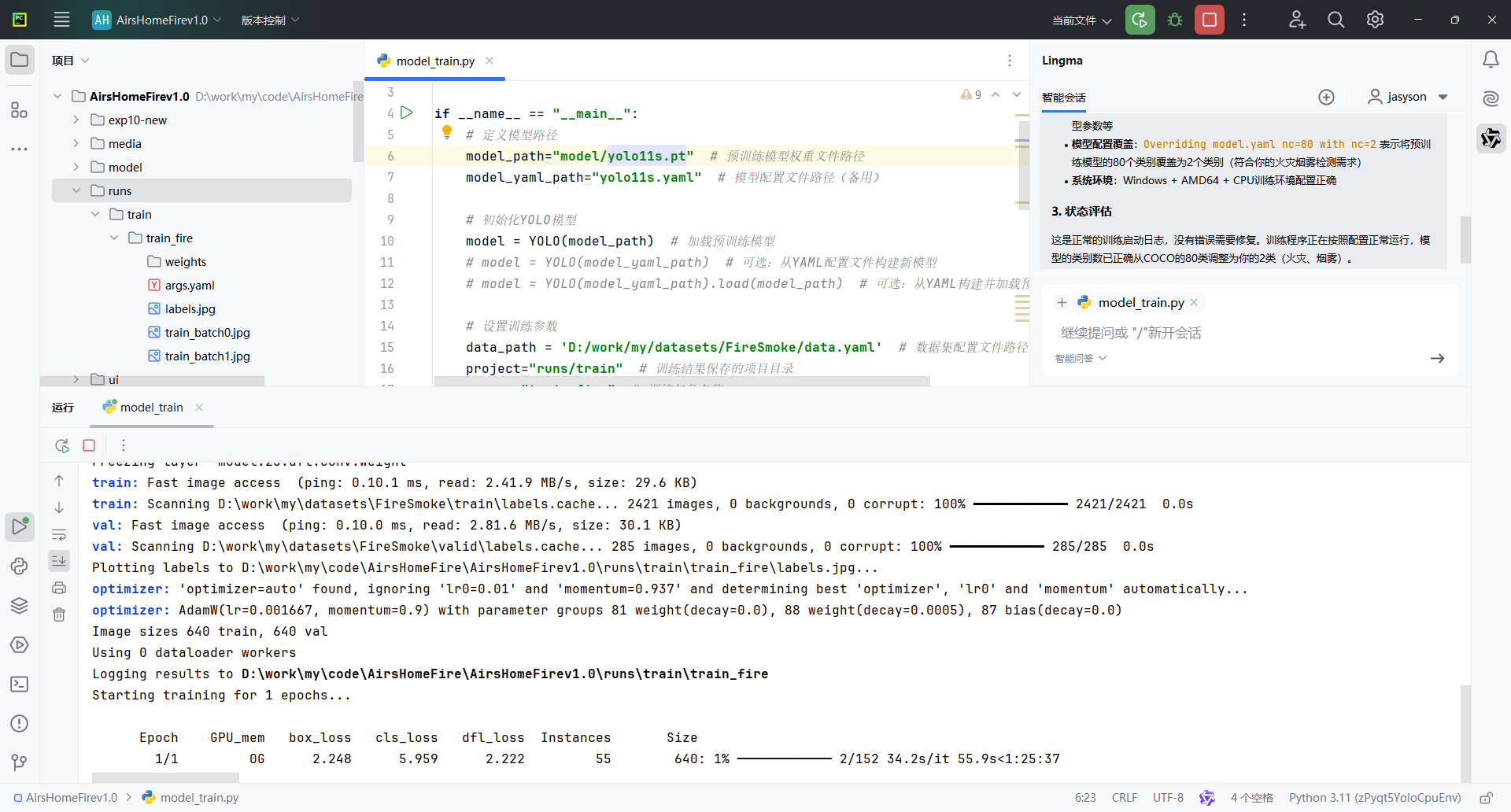Open Python Packages layers icon
This screenshot has width=1511, height=812.
pos(20,605)
